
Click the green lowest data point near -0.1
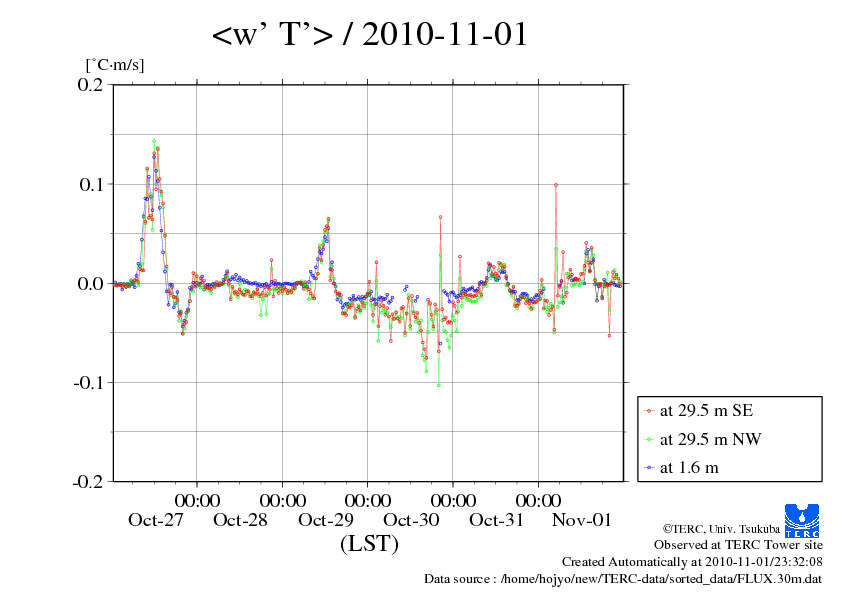tap(439, 385)
